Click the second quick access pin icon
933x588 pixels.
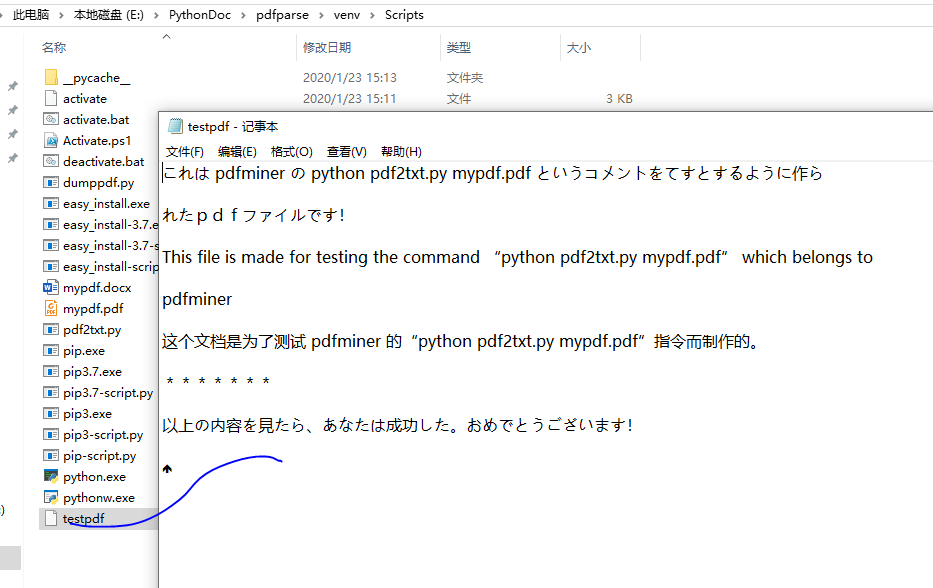coord(12,110)
